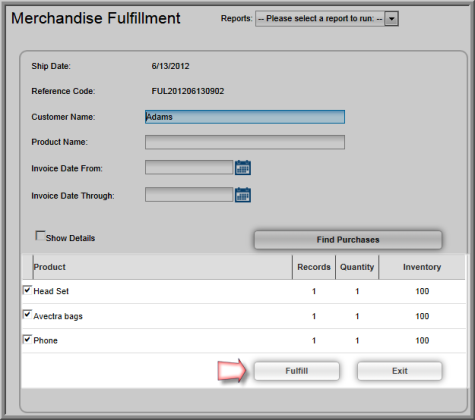
Task: Sort by the Inventory column header
Action: tap(422, 267)
